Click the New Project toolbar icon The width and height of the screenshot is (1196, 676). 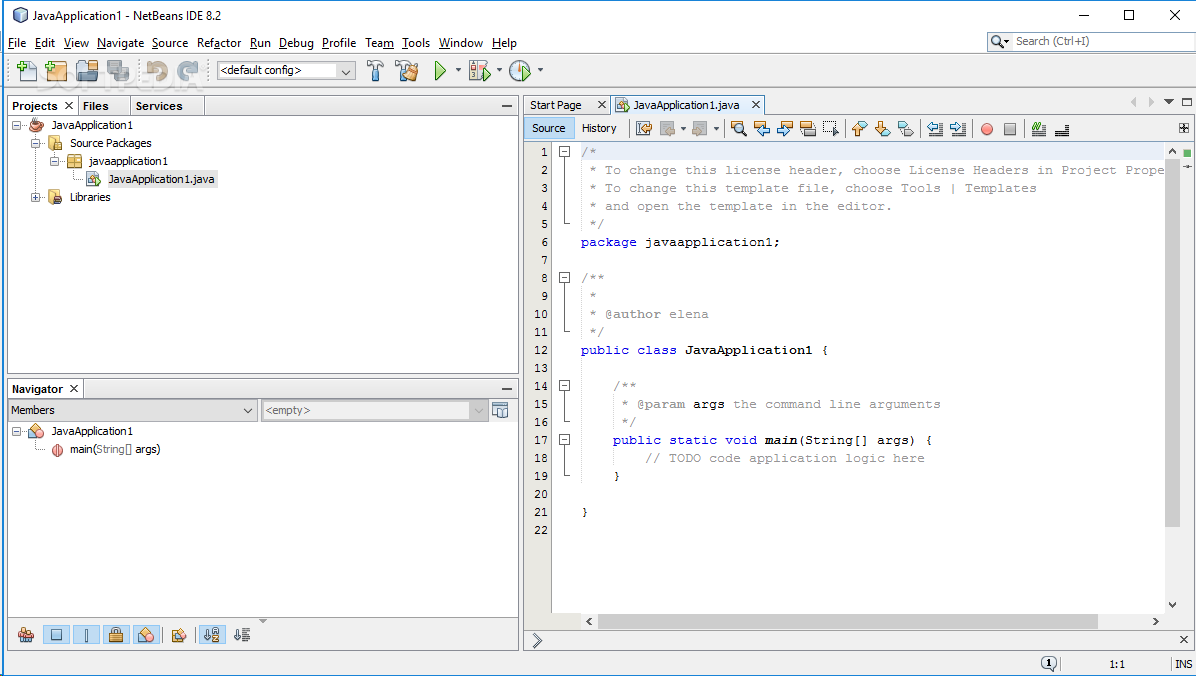tap(56, 70)
